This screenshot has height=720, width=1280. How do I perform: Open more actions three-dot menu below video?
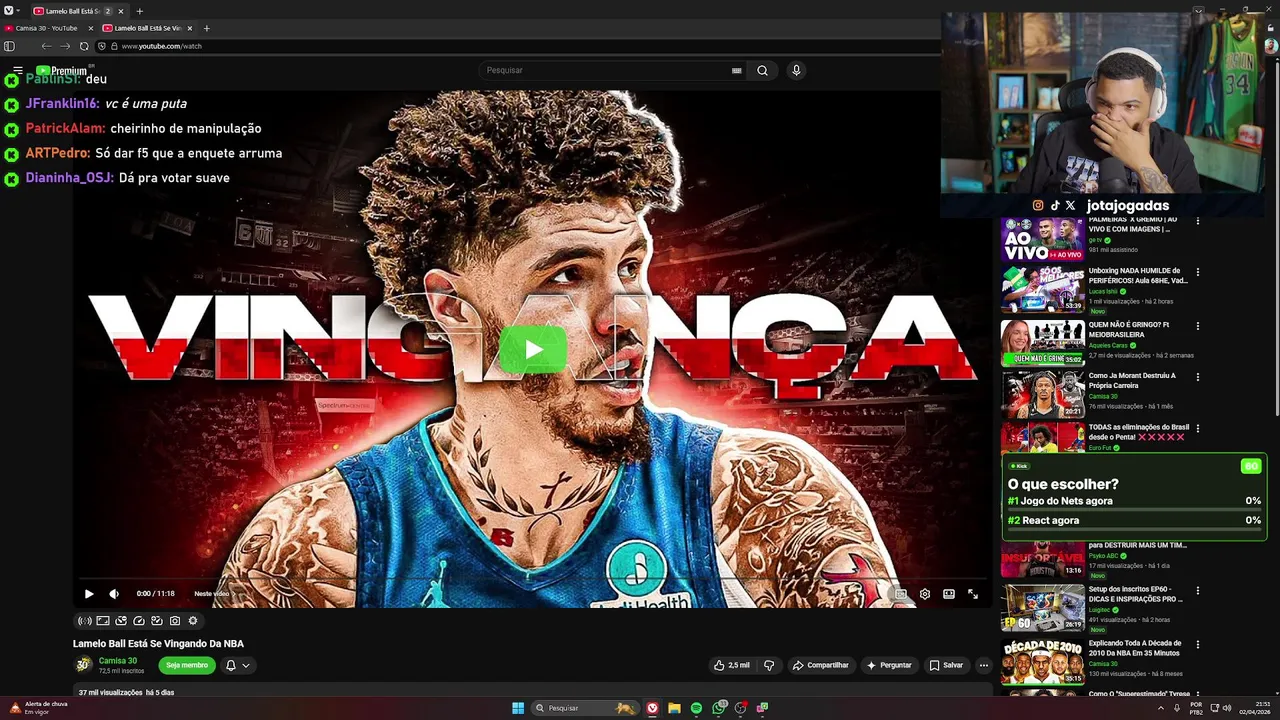(984, 665)
